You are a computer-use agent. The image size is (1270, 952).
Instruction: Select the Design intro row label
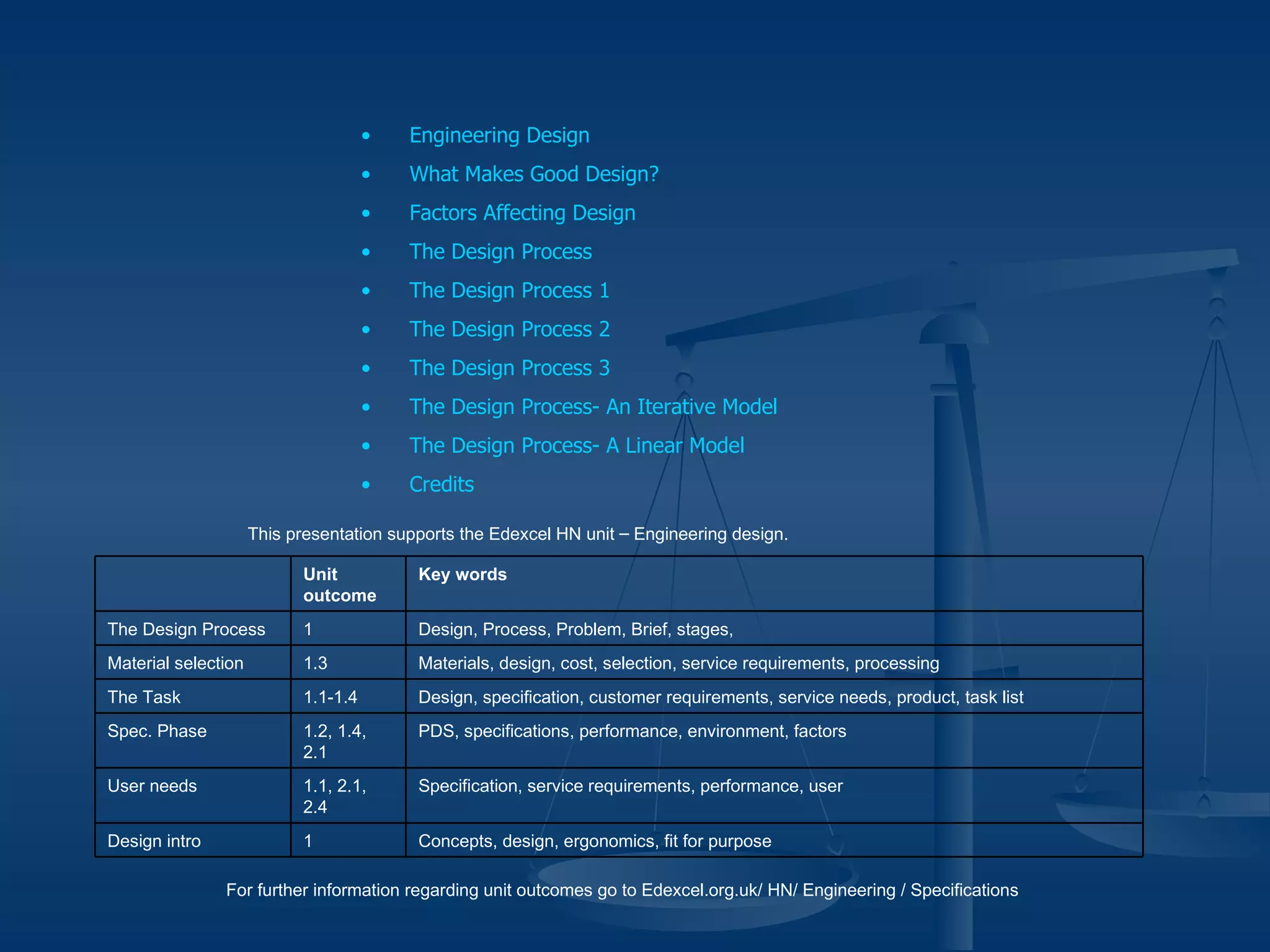tap(154, 841)
